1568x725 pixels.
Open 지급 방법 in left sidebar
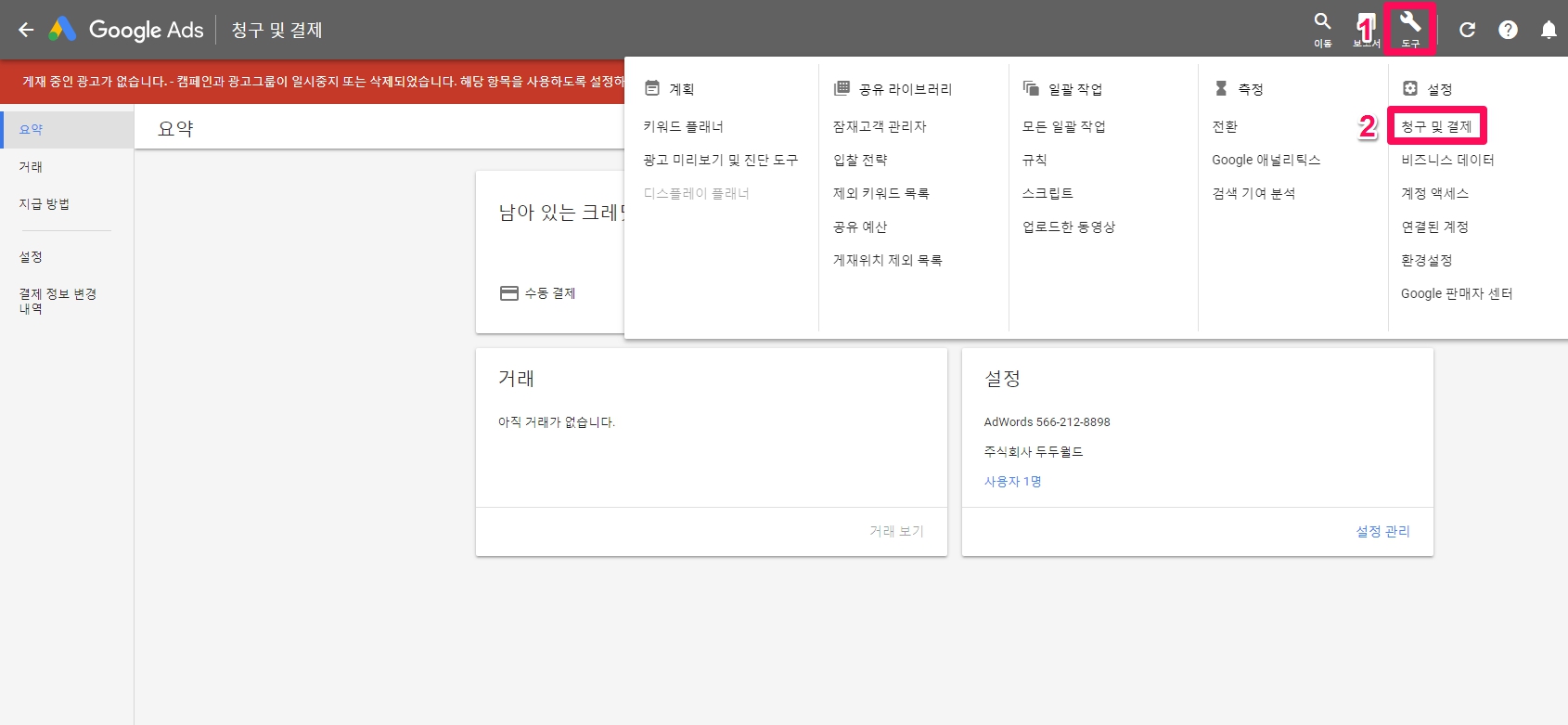[45, 204]
